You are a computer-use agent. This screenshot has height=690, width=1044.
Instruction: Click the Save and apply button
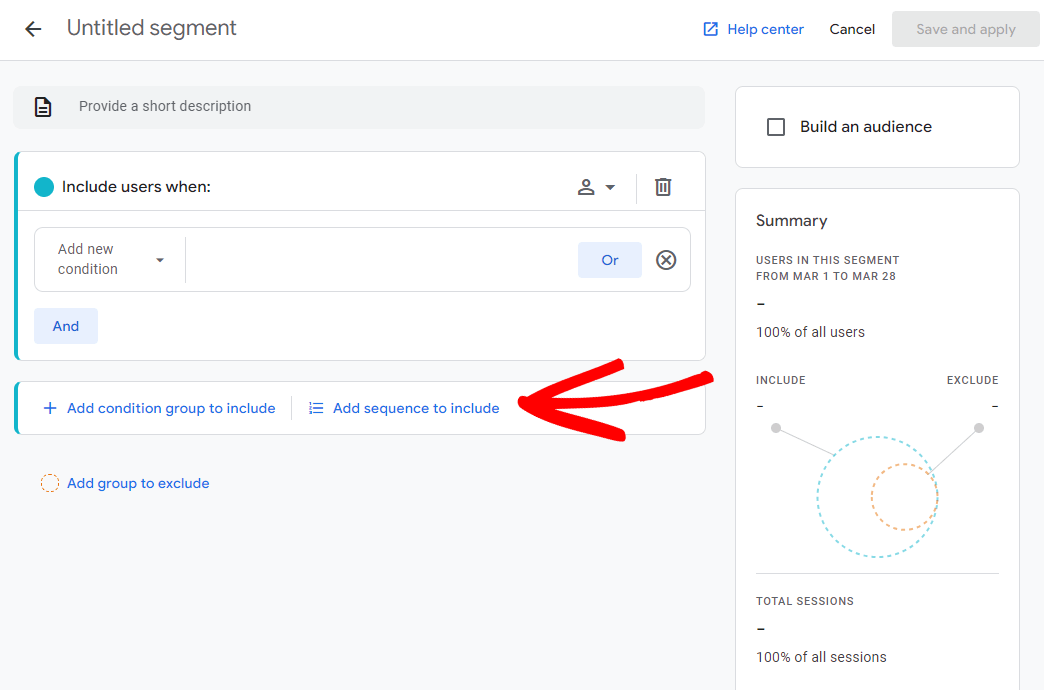[x=965, y=29]
